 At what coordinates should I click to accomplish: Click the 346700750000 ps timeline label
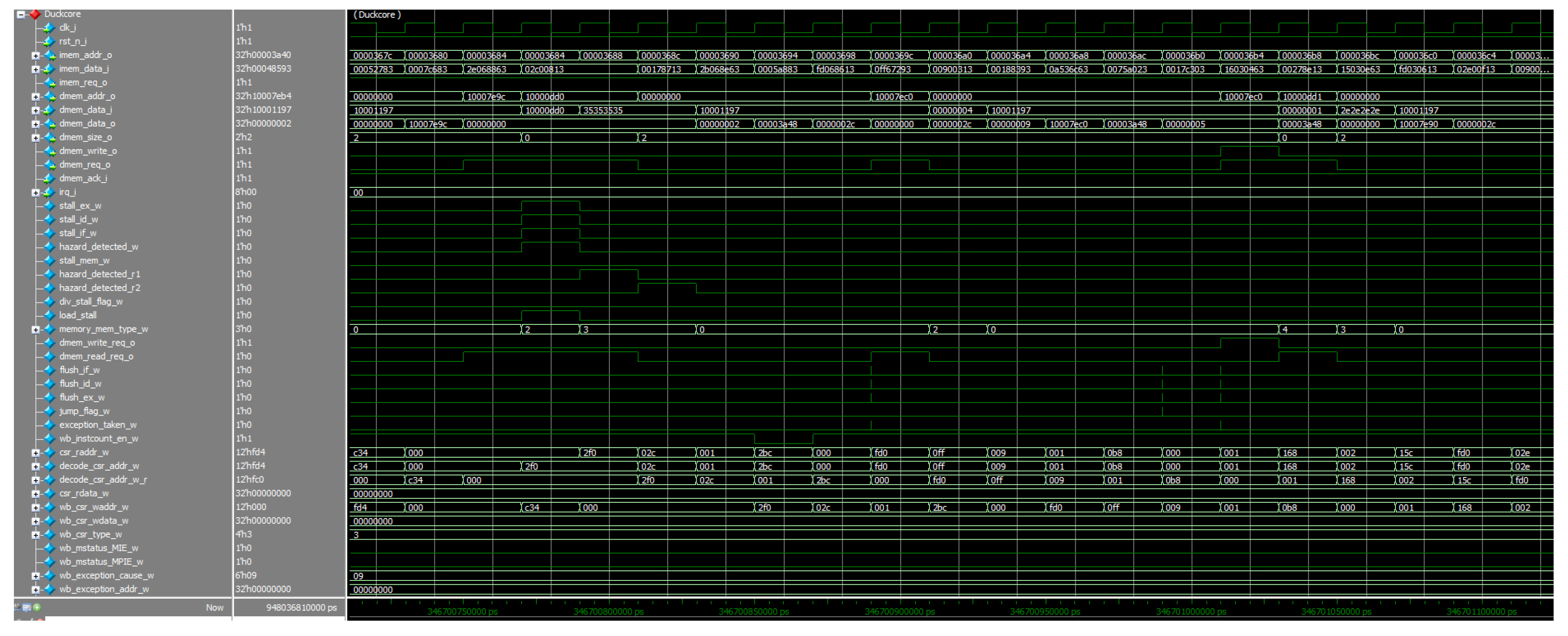point(463,612)
